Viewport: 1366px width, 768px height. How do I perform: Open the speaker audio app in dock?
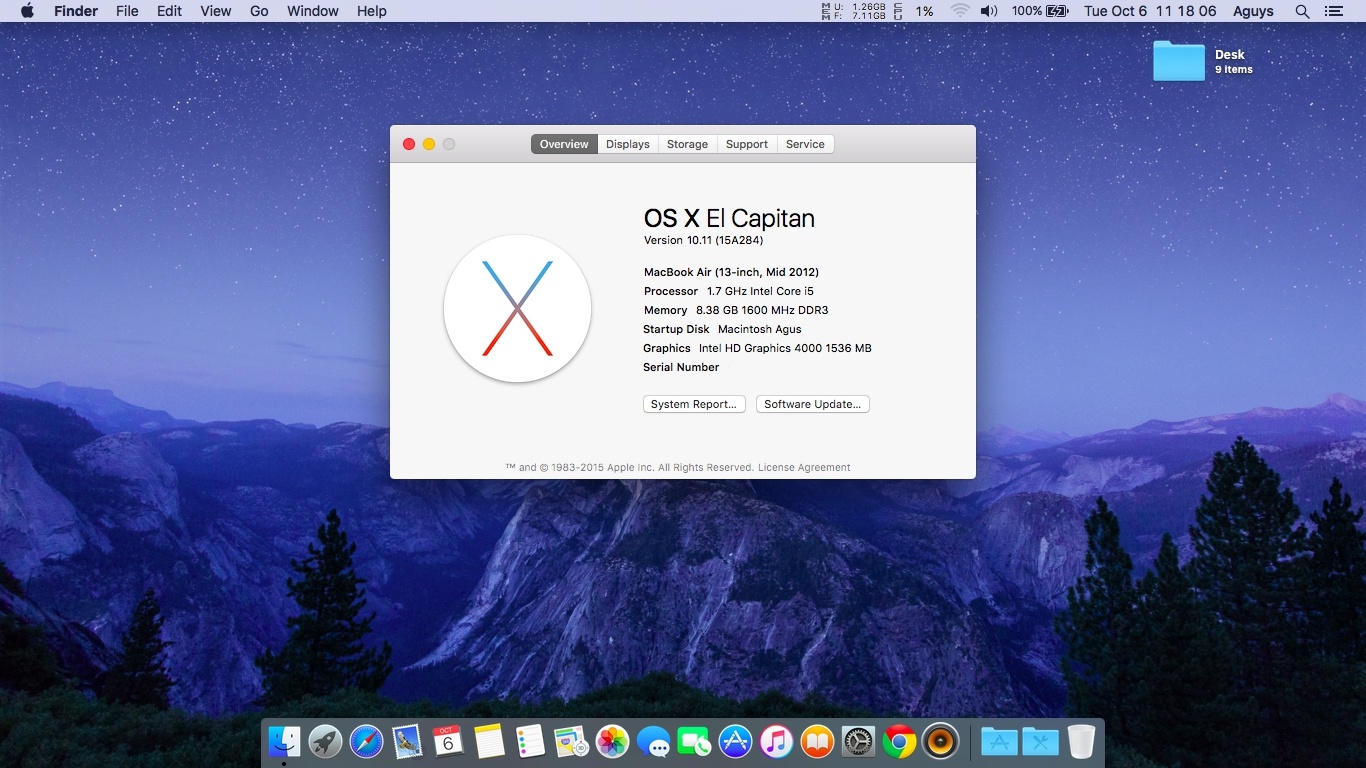[940, 741]
